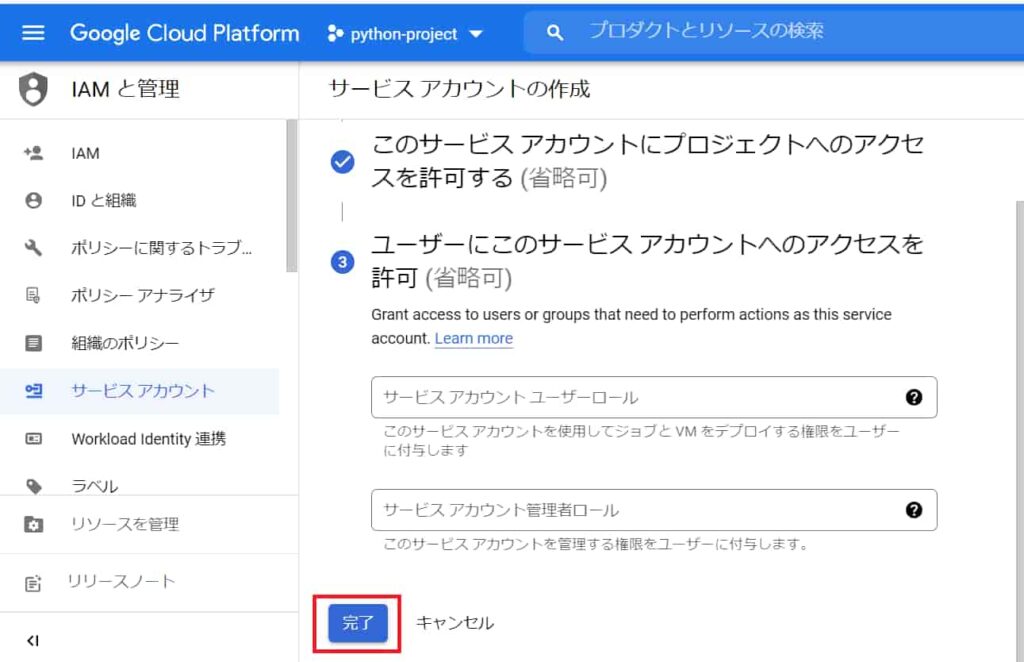Open the Learn more link
Viewport: 1024px width, 662px height.
pos(474,338)
